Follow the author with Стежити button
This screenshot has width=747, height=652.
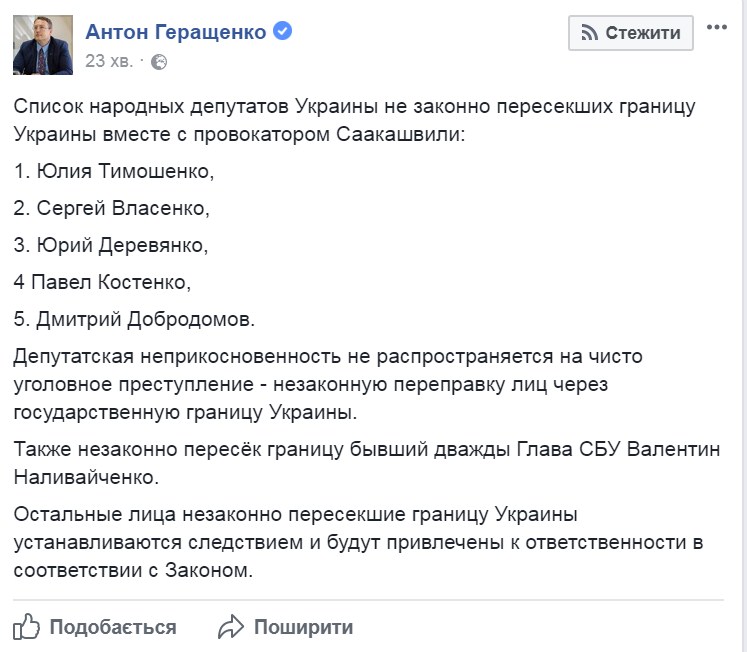631,33
